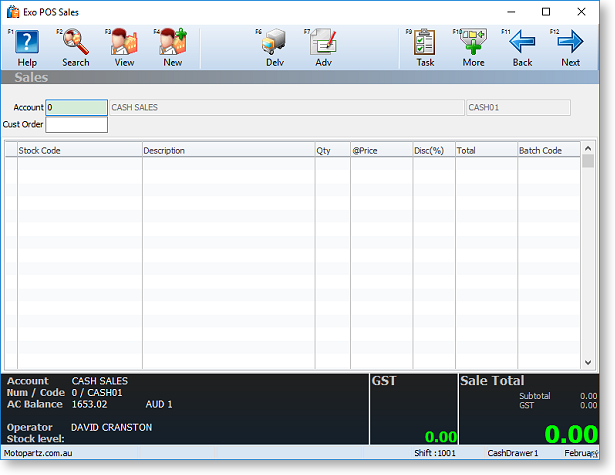Open Help with the question mark icon

[27, 44]
